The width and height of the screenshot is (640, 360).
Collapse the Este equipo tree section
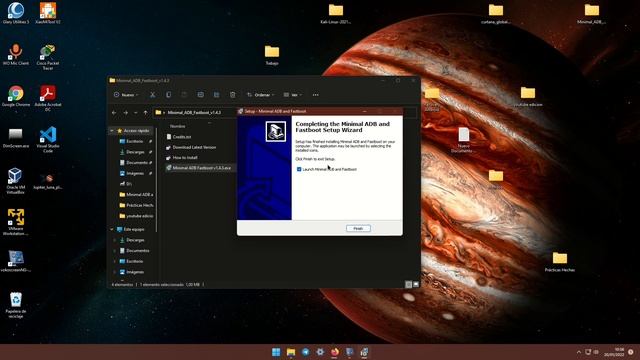(111, 229)
